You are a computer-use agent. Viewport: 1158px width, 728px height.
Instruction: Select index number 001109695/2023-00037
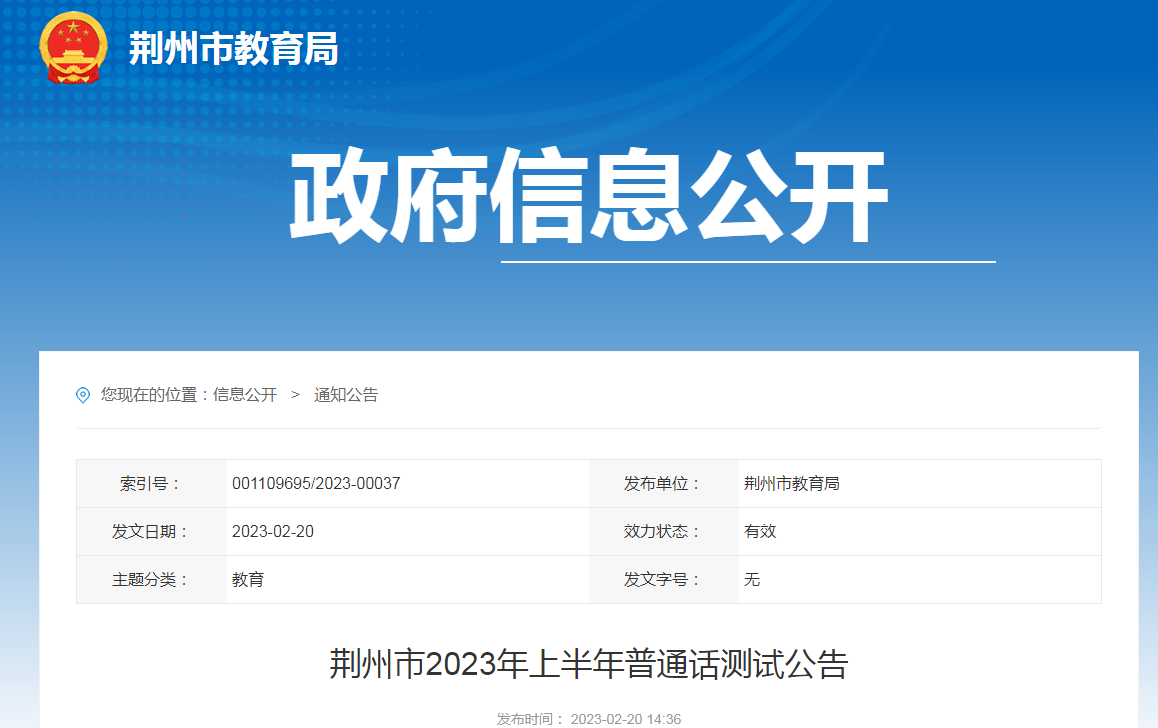point(316,484)
